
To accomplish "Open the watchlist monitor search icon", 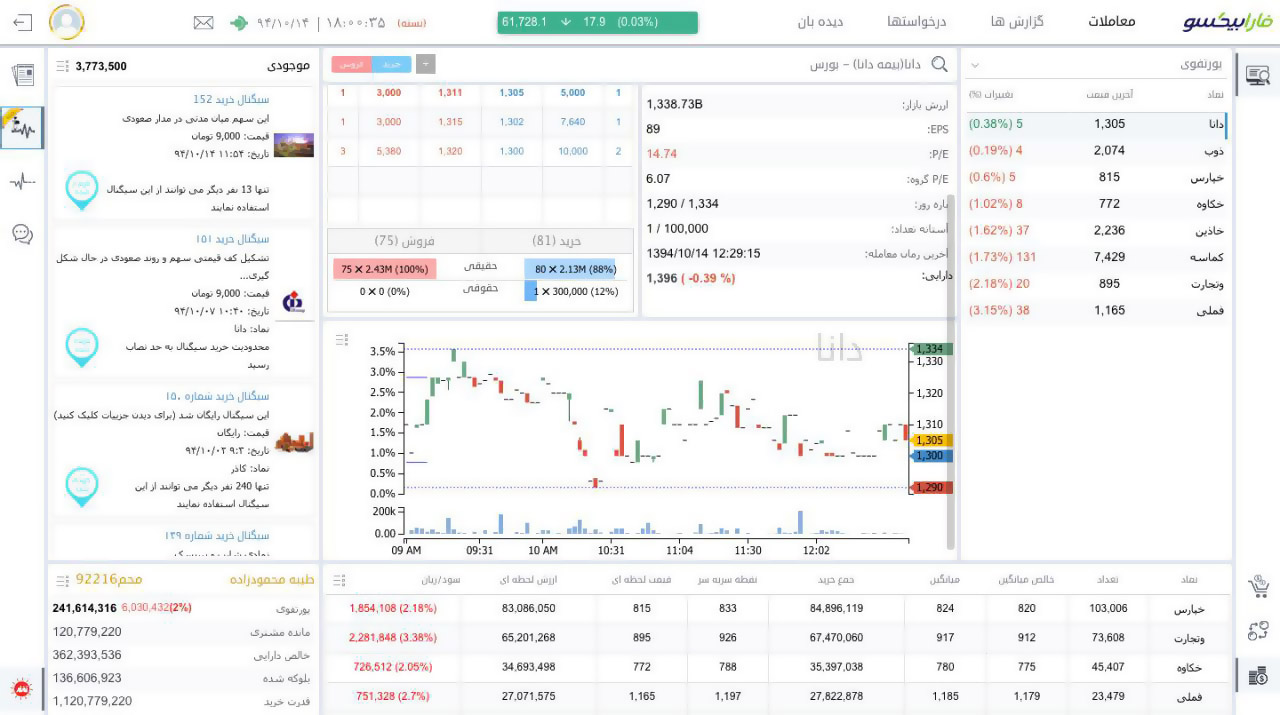I will (1257, 75).
